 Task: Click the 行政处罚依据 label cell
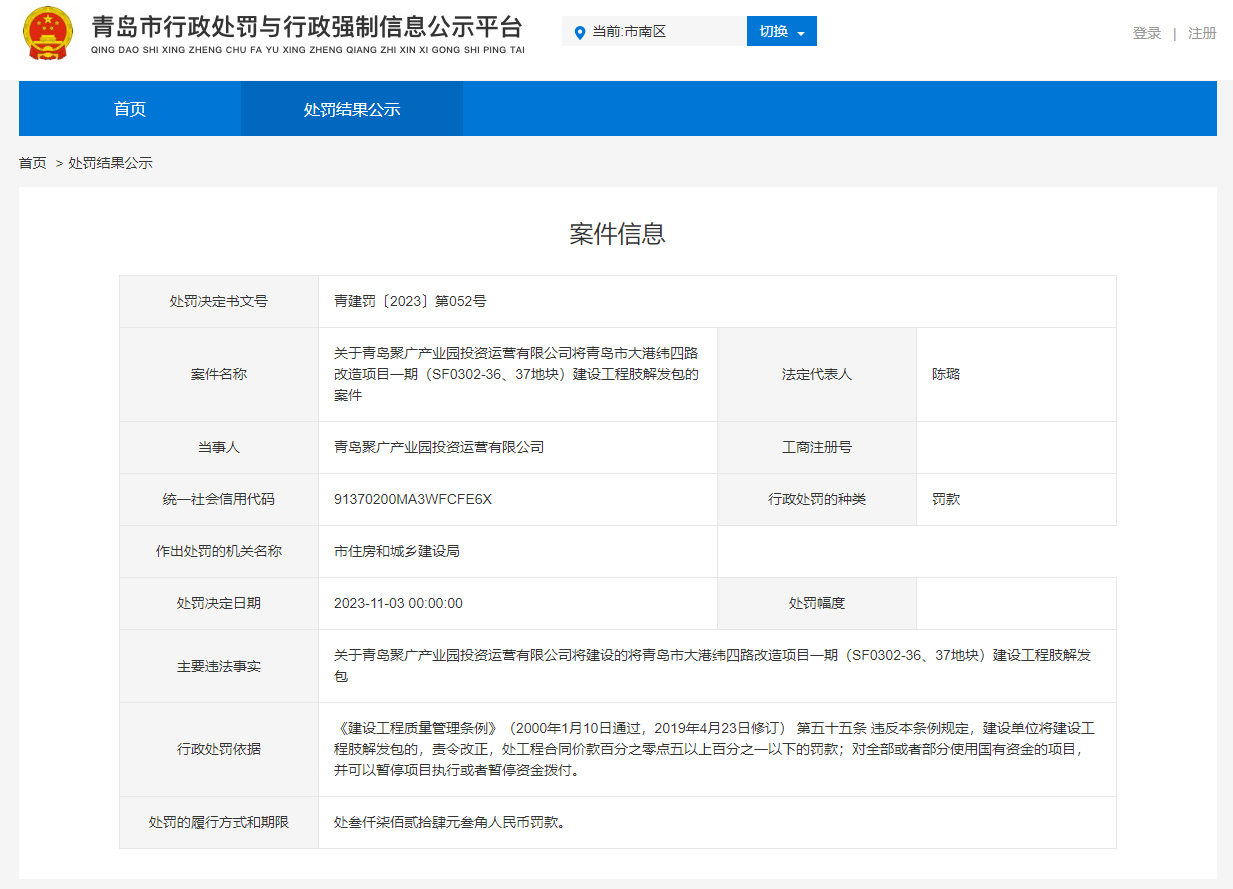click(x=219, y=749)
